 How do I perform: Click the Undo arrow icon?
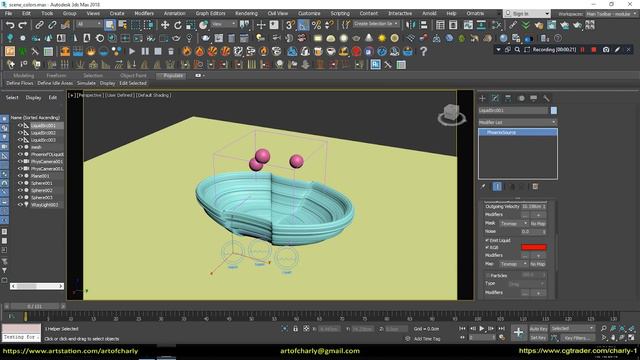pos(10,25)
